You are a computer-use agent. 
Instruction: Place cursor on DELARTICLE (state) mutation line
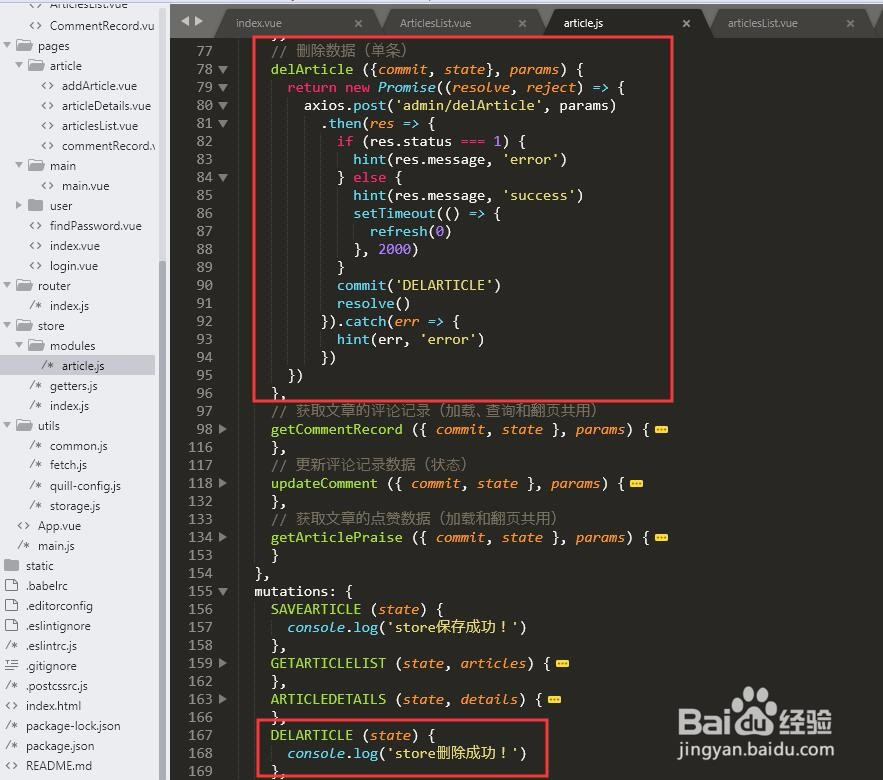(x=353, y=735)
